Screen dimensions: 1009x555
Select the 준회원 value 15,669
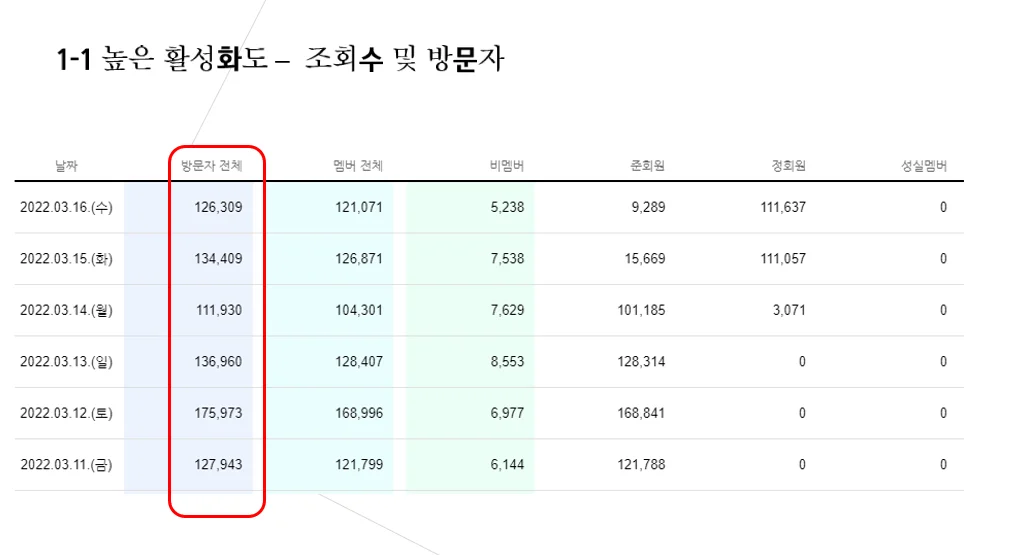[x=645, y=259]
